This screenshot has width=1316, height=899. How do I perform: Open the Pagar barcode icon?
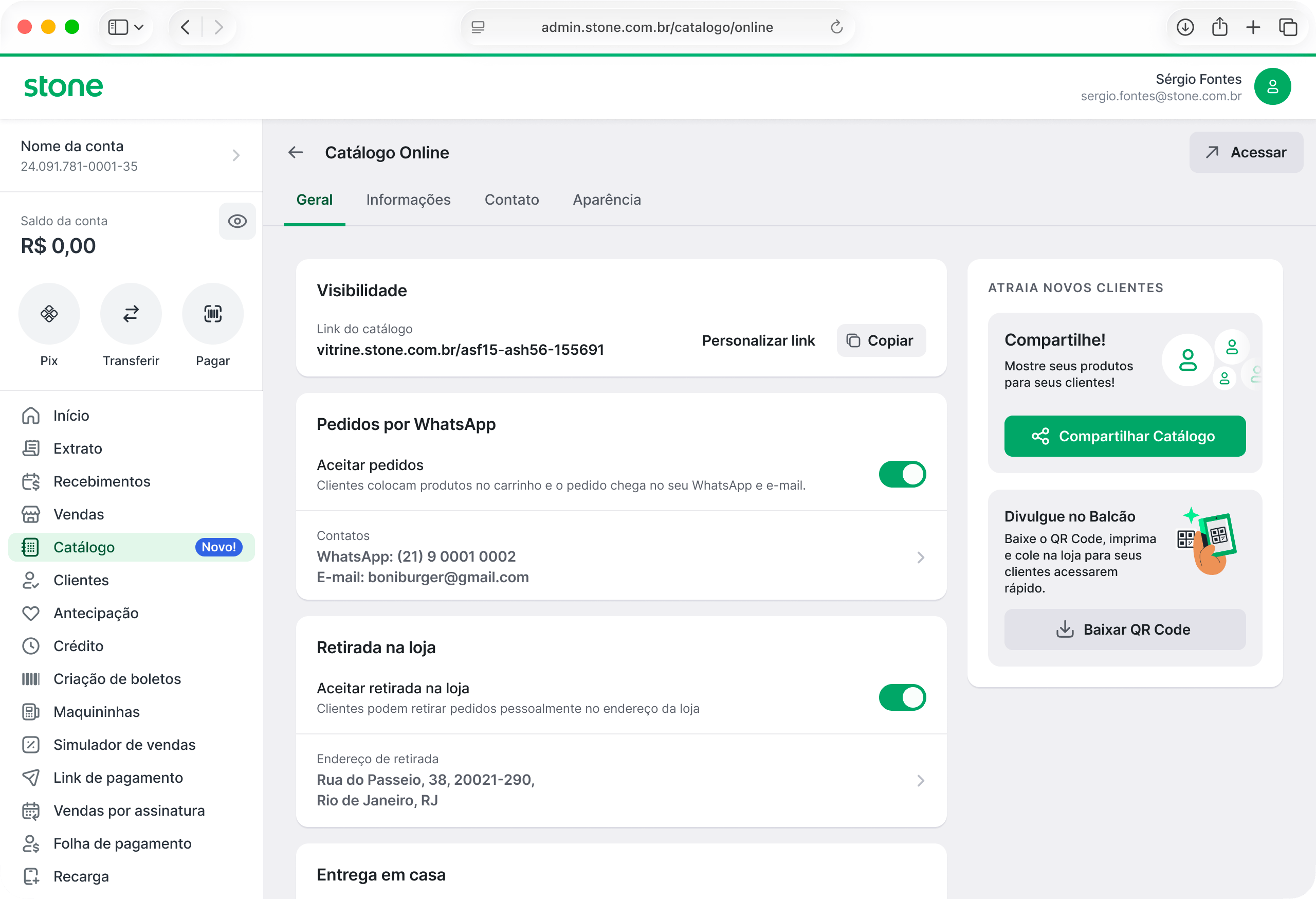tap(213, 314)
